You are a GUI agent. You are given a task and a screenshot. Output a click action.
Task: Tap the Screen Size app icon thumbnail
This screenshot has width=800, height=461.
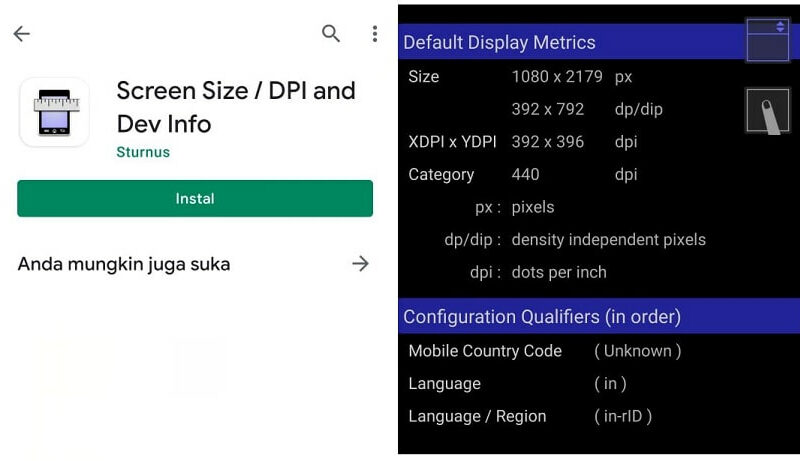[x=55, y=112]
